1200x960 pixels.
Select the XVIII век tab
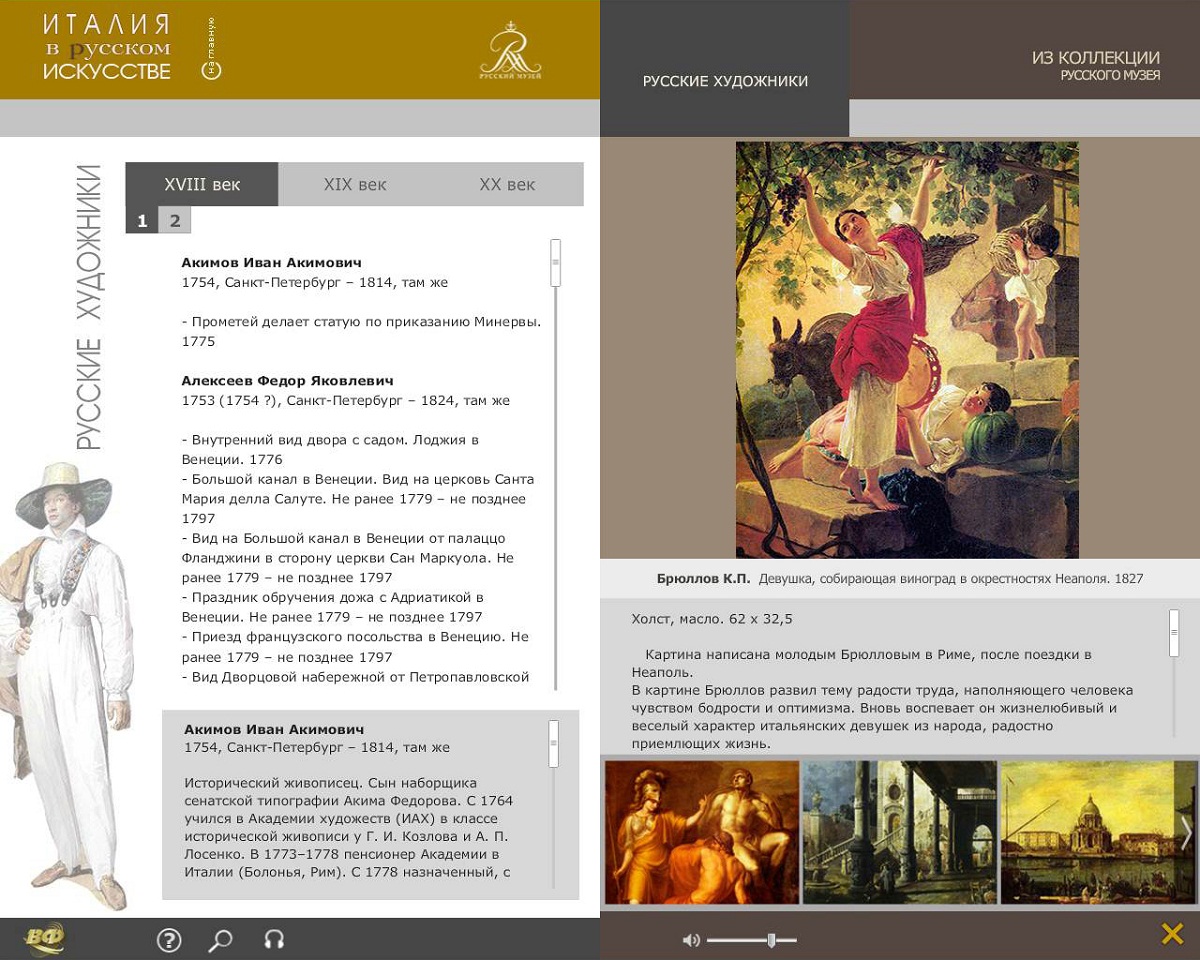point(202,185)
